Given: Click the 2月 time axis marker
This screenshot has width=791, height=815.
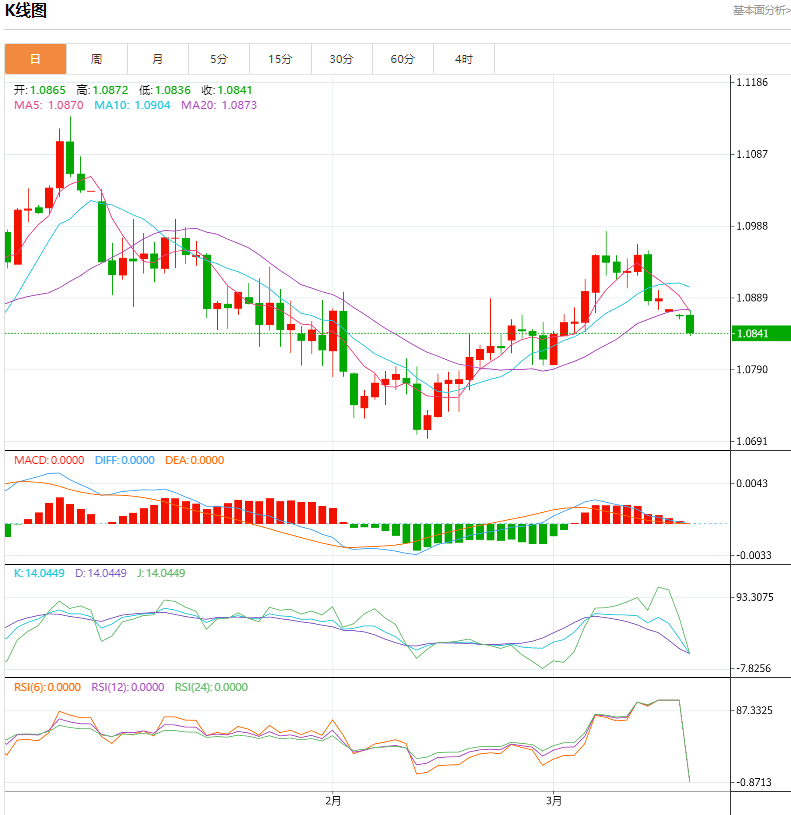Looking at the screenshot, I should [333, 800].
